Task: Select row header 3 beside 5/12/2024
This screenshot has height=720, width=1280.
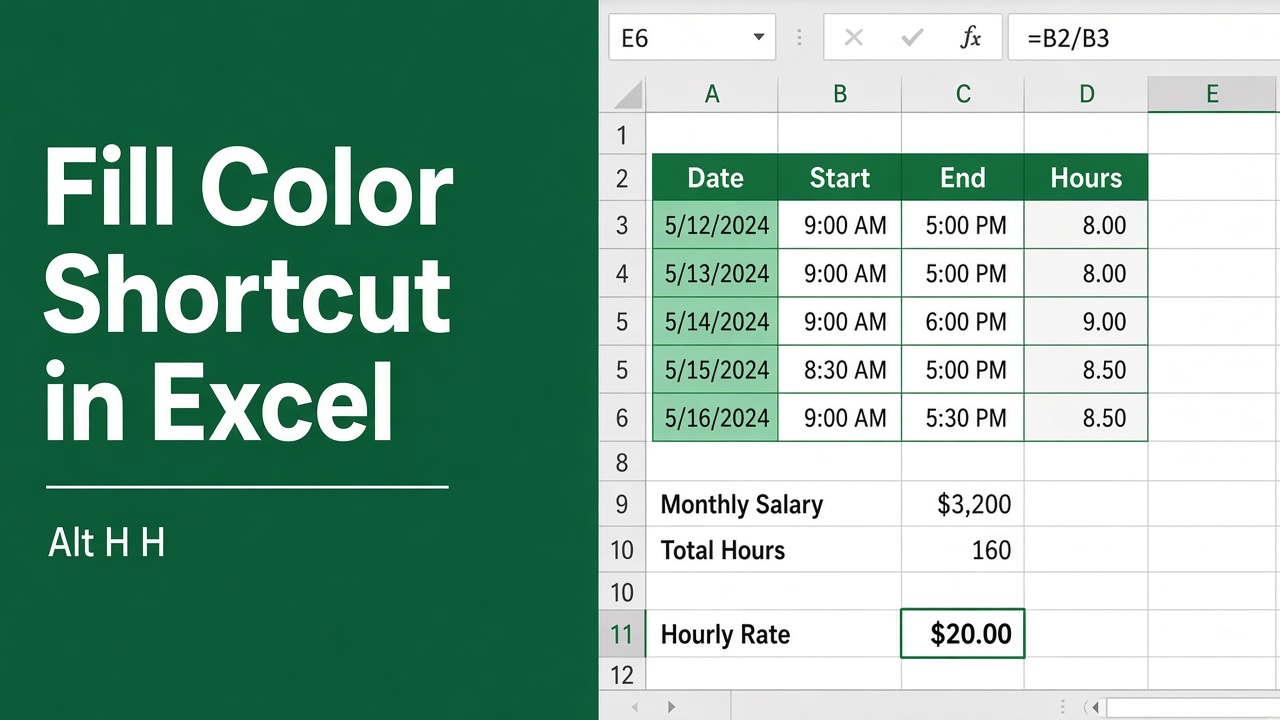Action: [x=622, y=225]
